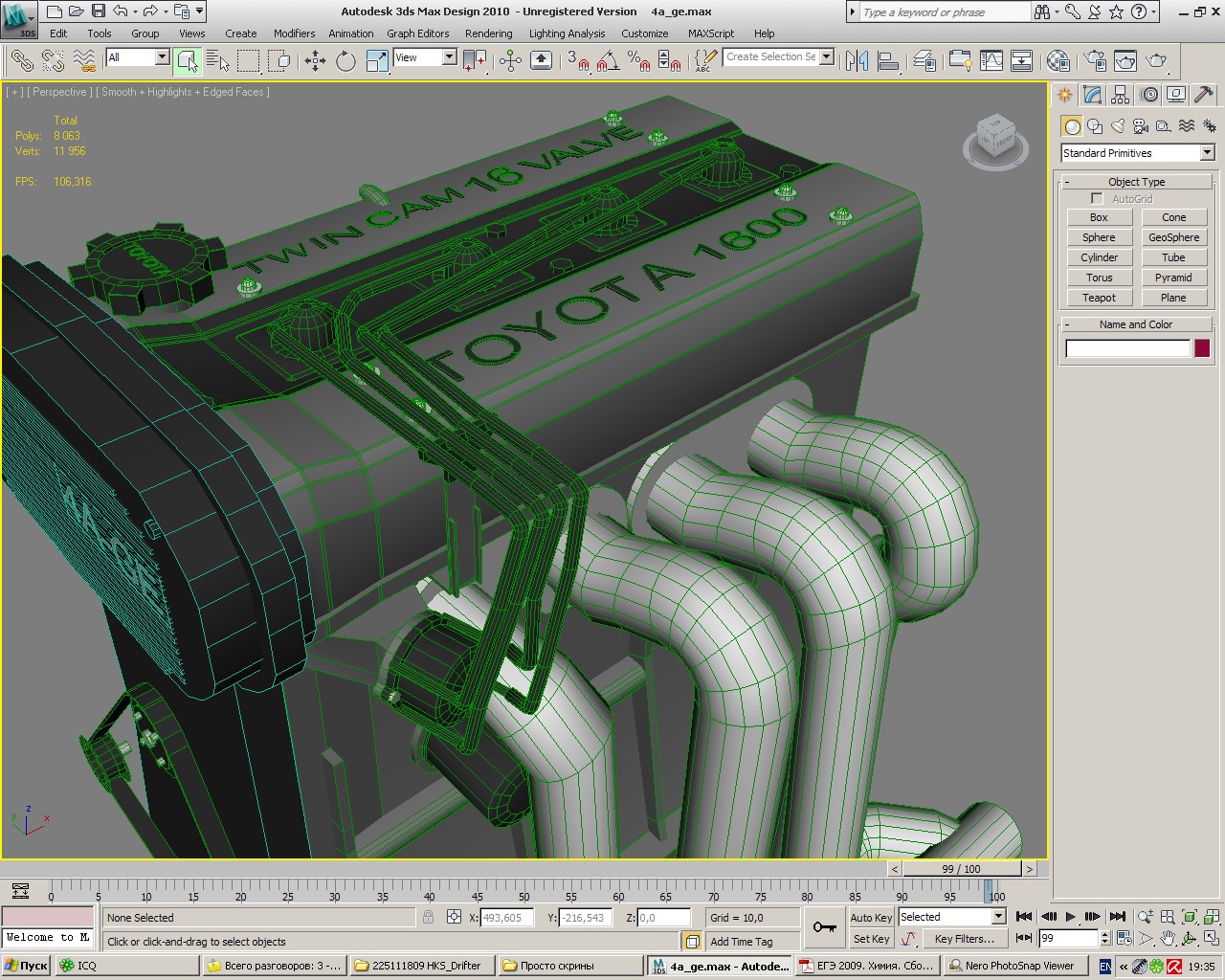Toggle the Selection Lock padlock
The image size is (1225, 980).
point(428,917)
